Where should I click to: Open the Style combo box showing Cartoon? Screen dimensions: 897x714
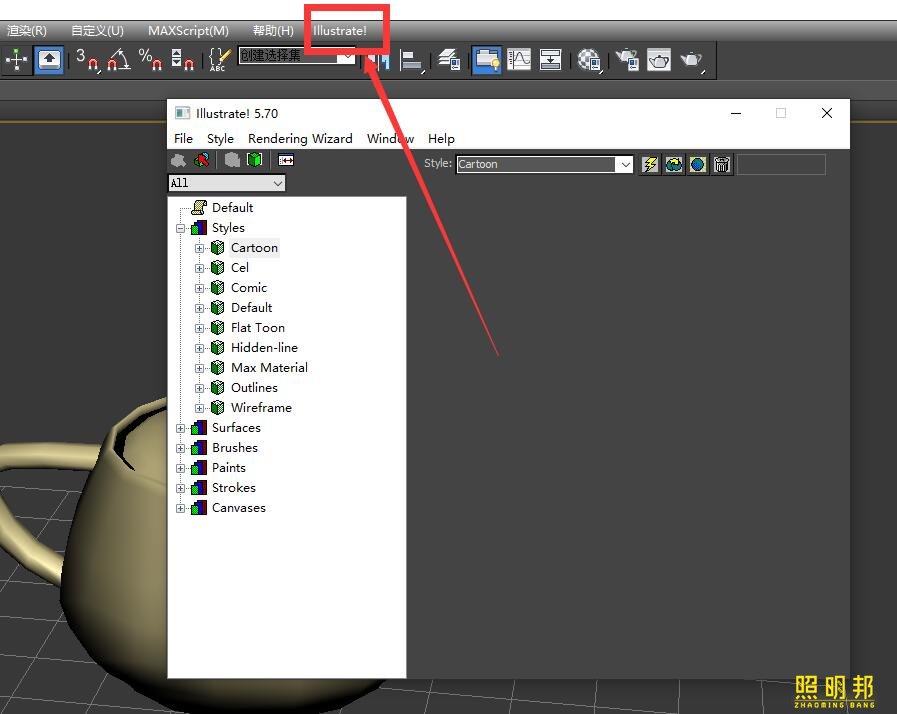click(544, 164)
